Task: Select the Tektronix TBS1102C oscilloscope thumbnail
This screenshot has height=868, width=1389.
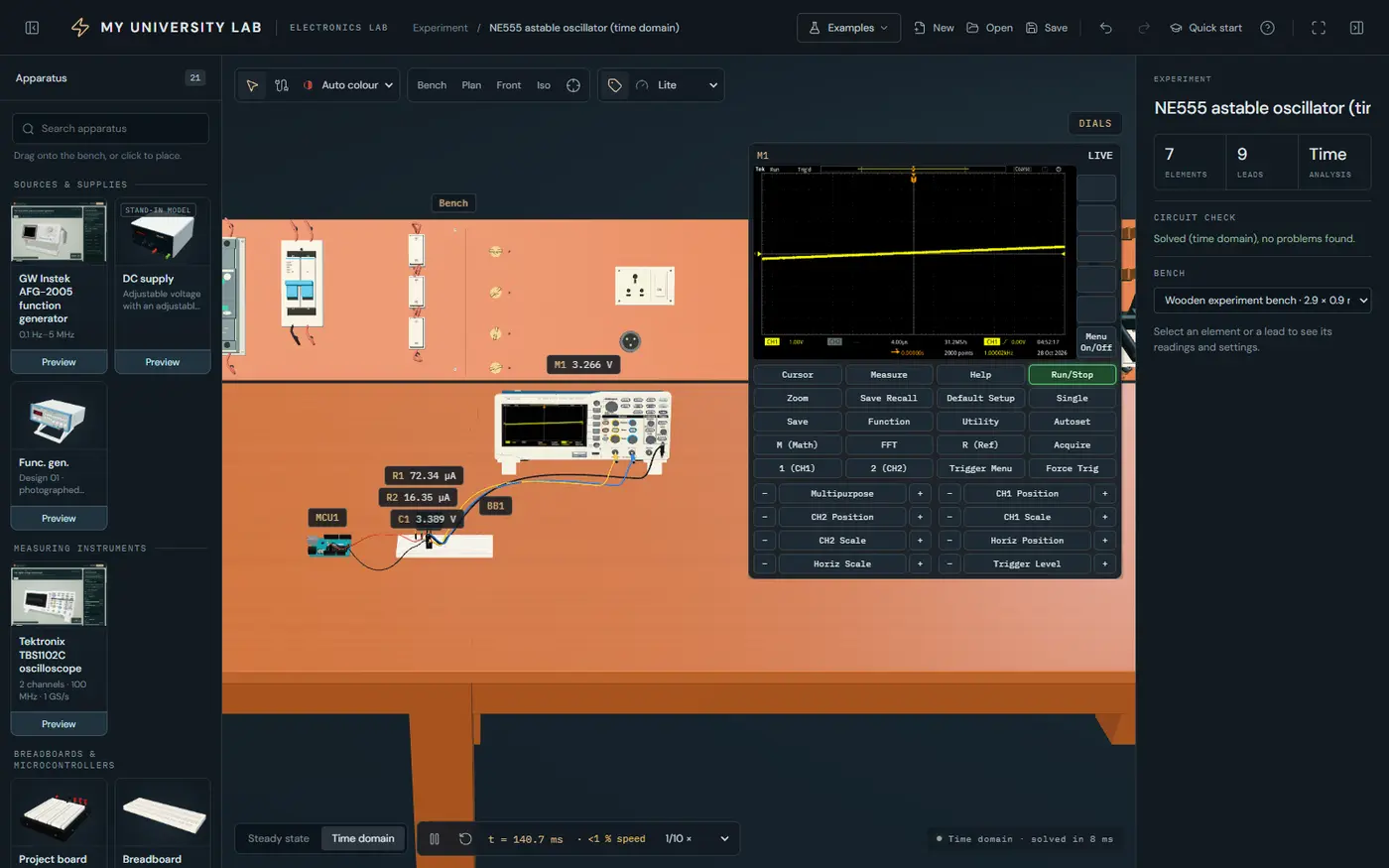Action: tap(59, 595)
